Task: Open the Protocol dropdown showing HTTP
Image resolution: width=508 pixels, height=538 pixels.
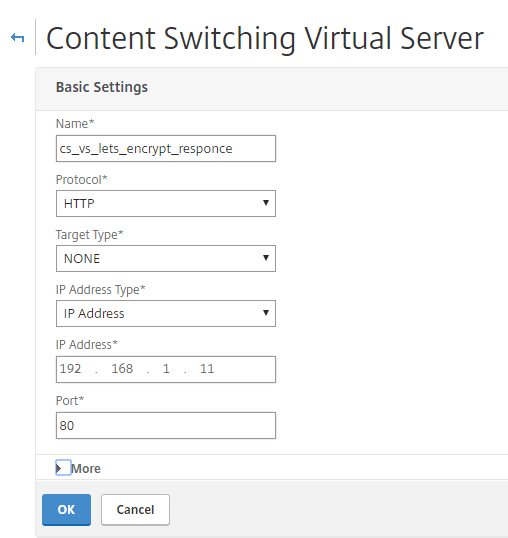Action: pos(166,203)
